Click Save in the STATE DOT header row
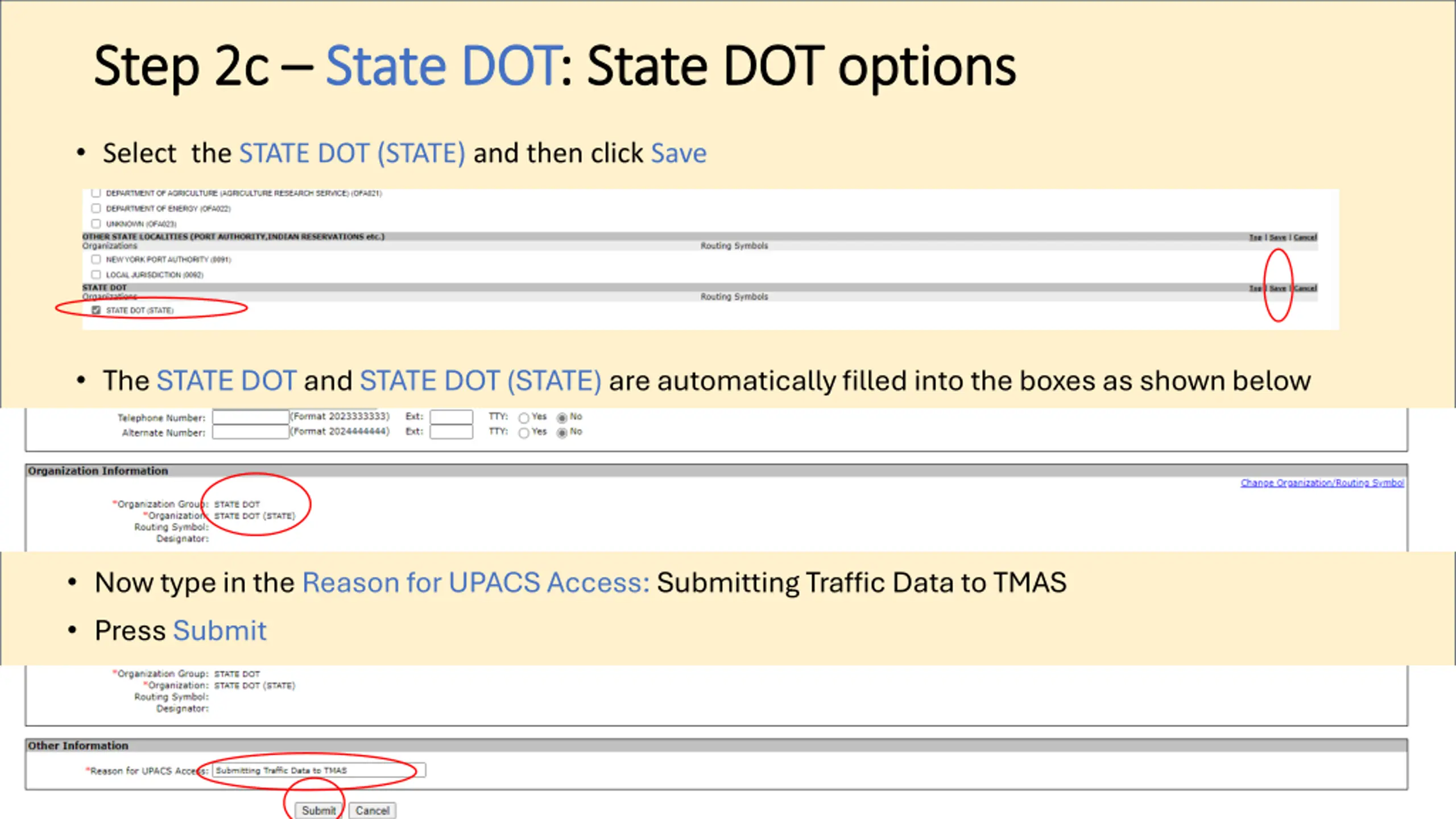 1277,288
